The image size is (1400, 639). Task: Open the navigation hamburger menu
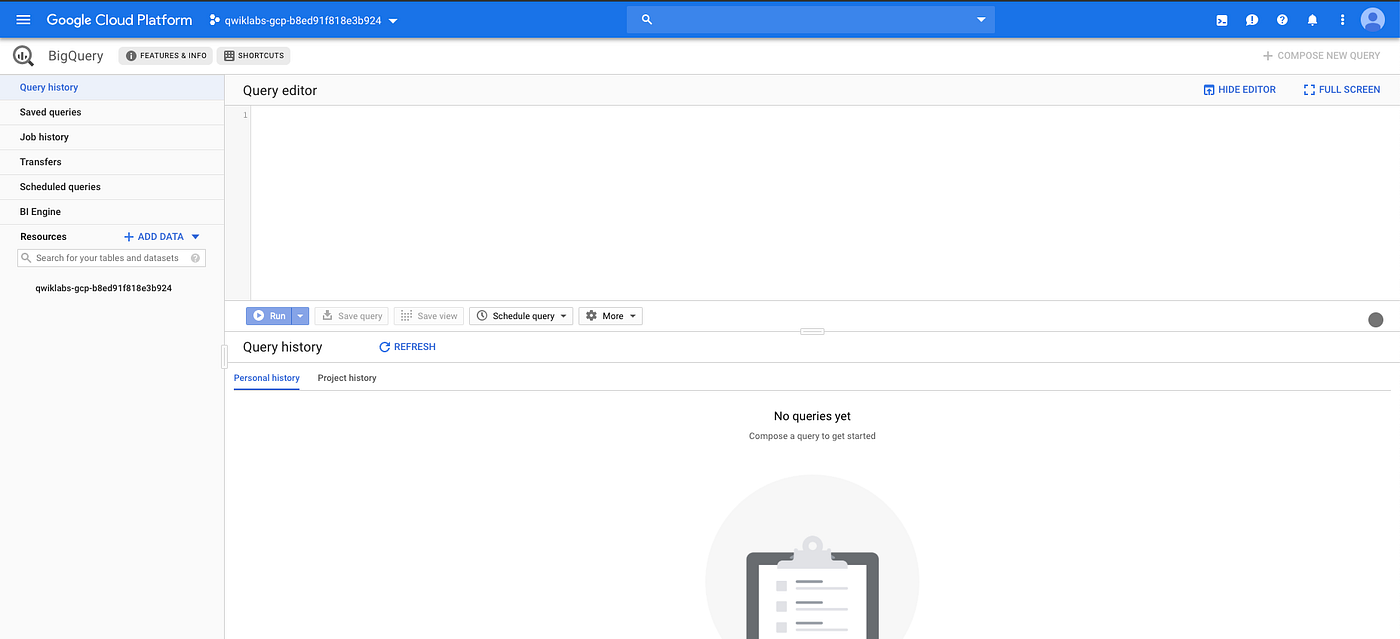(22, 19)
